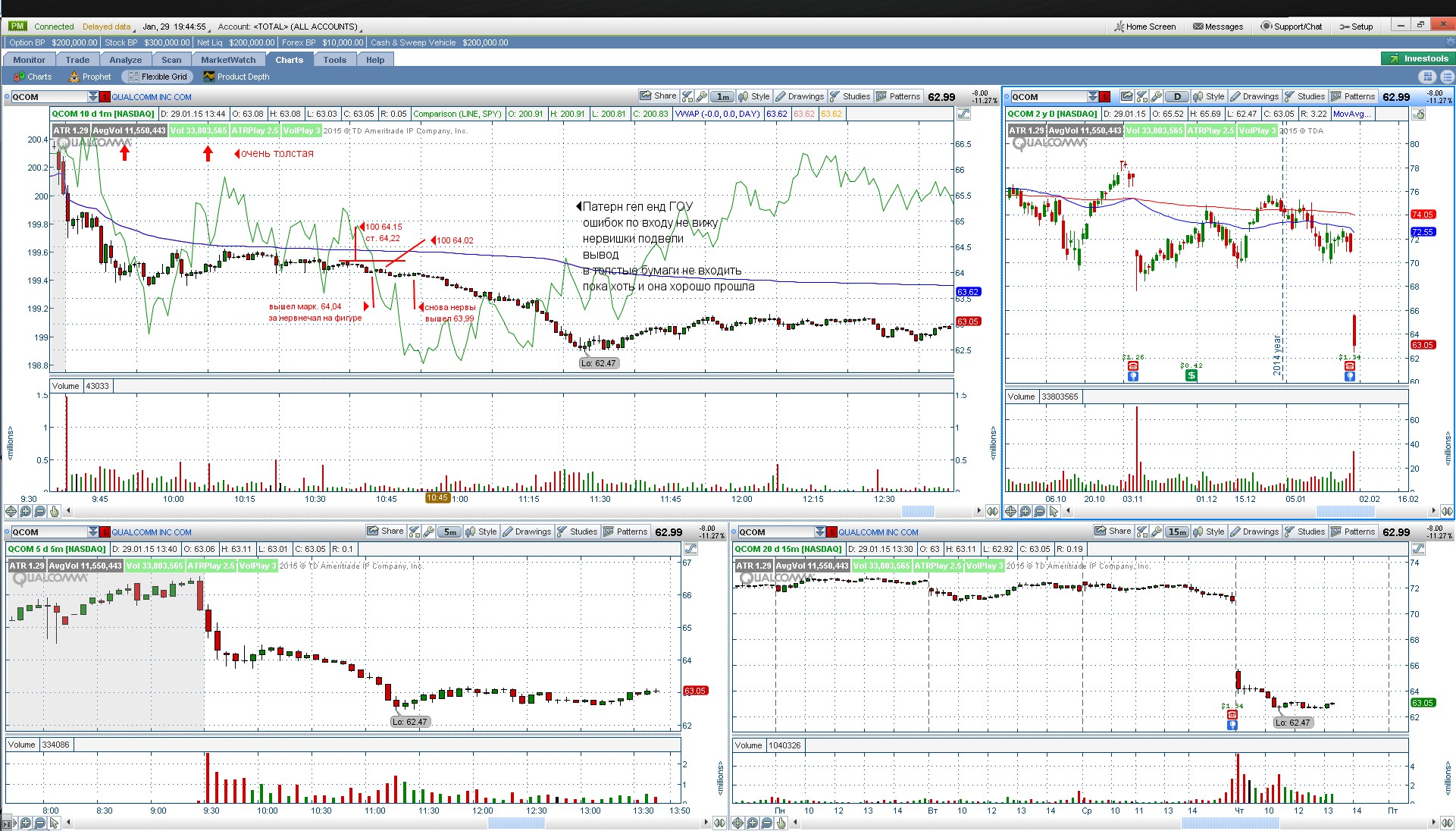Toggle the Flexible Grid layout mode
This screenshot has height=831, width=1456.
(158, 77)
